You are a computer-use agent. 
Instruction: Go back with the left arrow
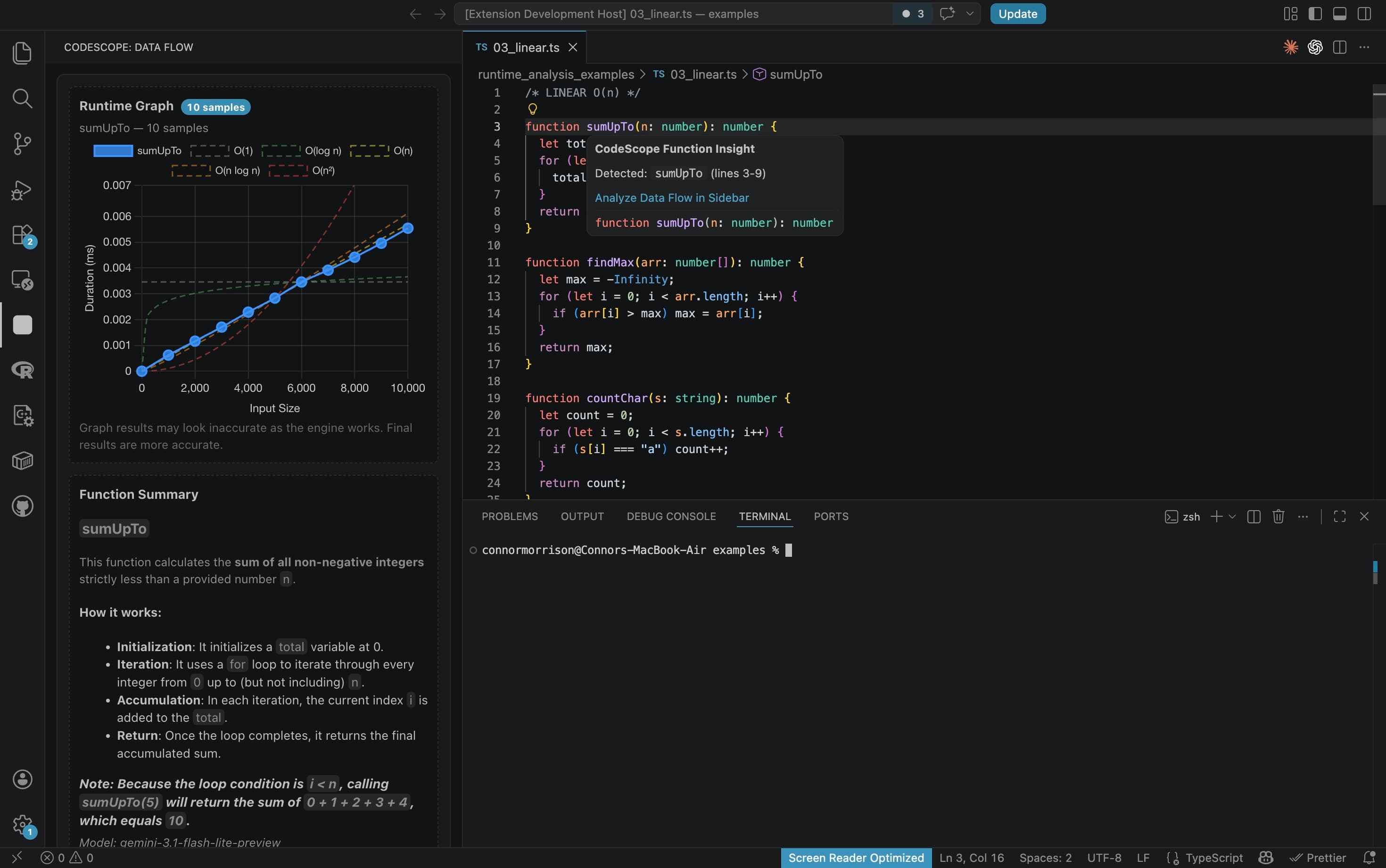pyautogui.click(x=415, y=14)
